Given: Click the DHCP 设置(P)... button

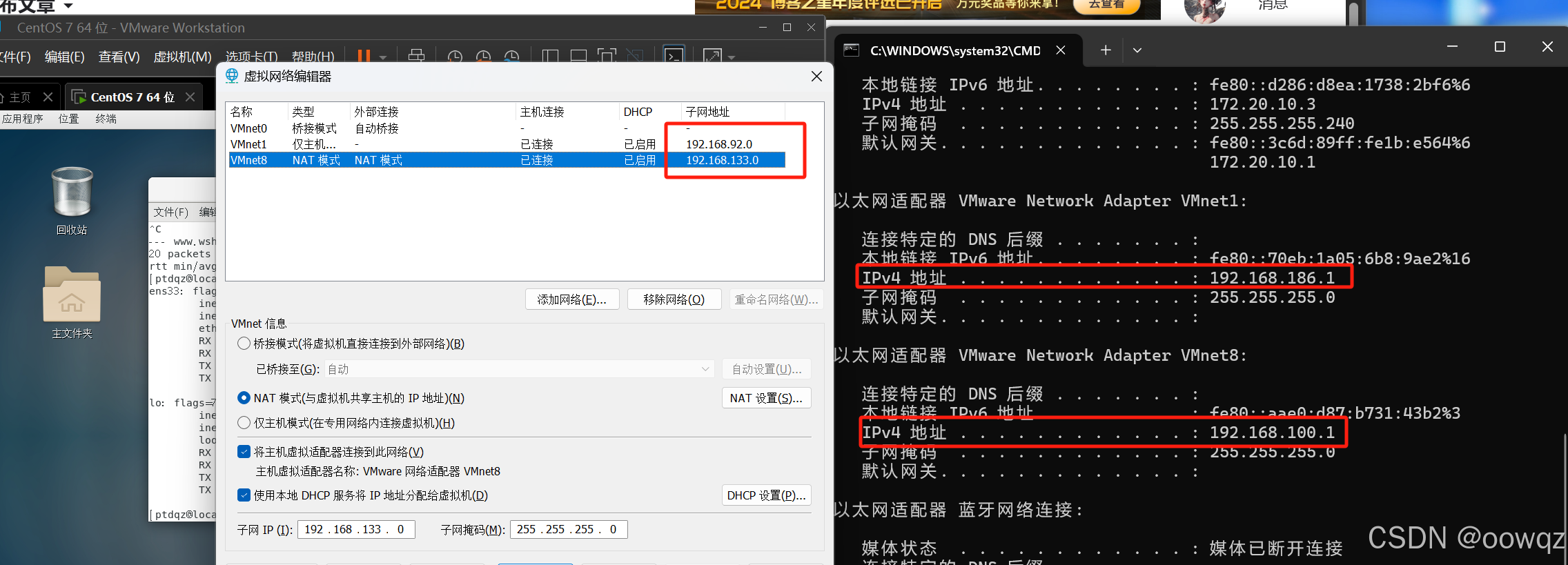Looking at the screenshot, I should (x=766, y=495).
